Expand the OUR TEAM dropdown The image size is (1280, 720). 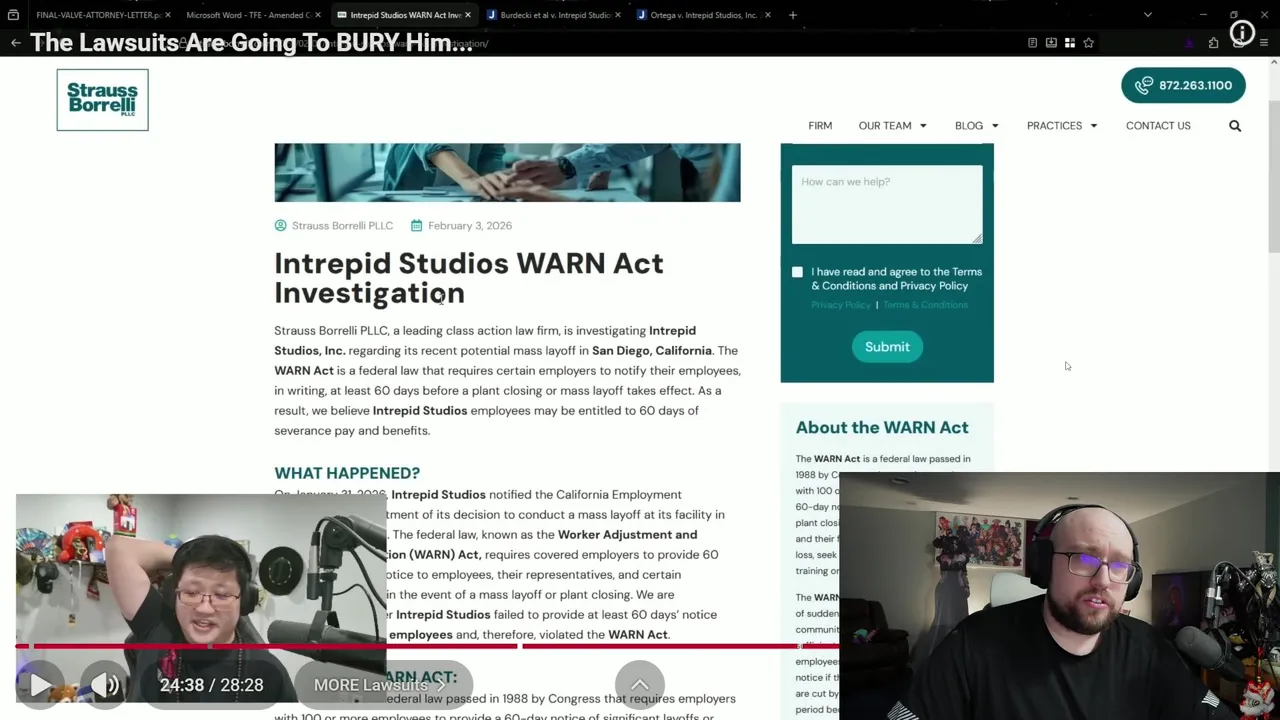point(892,126)
